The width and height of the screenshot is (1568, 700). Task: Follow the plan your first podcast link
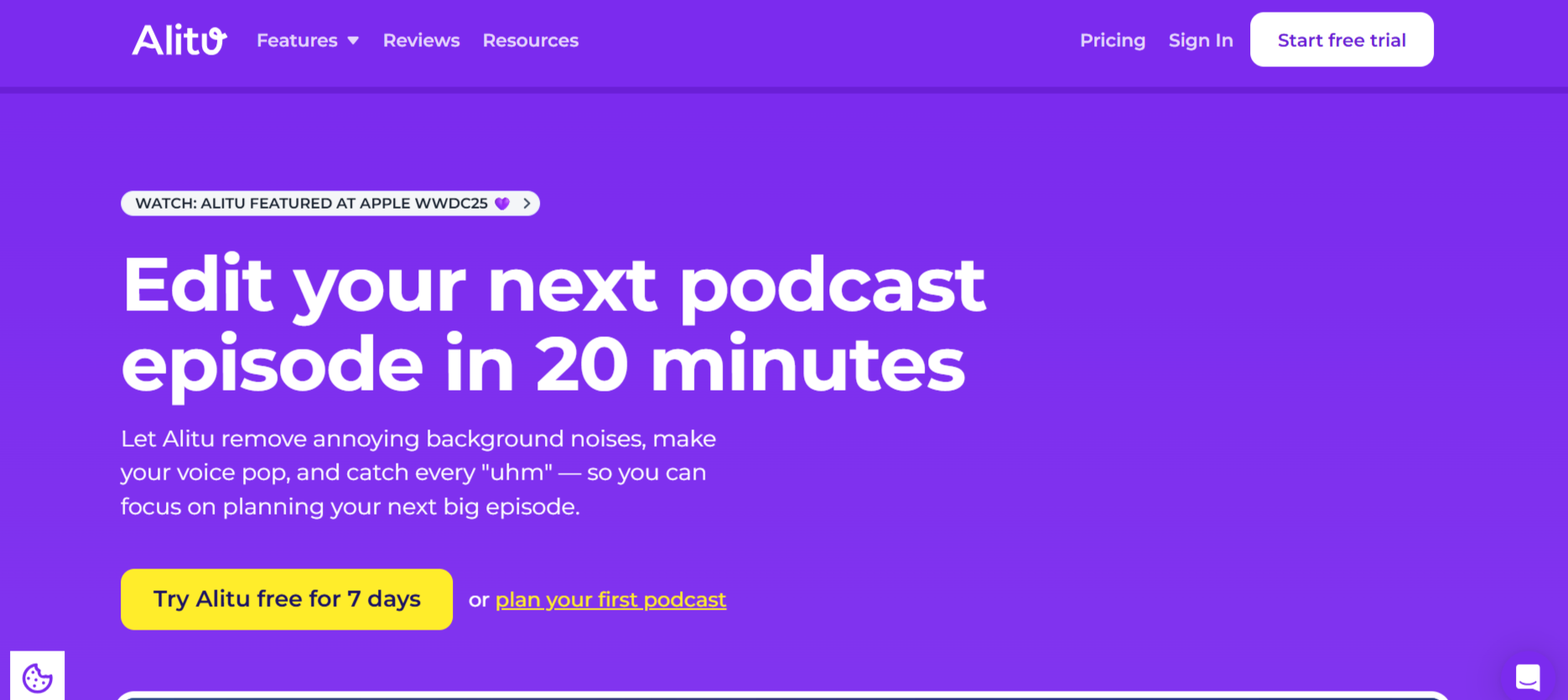click(610, 599)
